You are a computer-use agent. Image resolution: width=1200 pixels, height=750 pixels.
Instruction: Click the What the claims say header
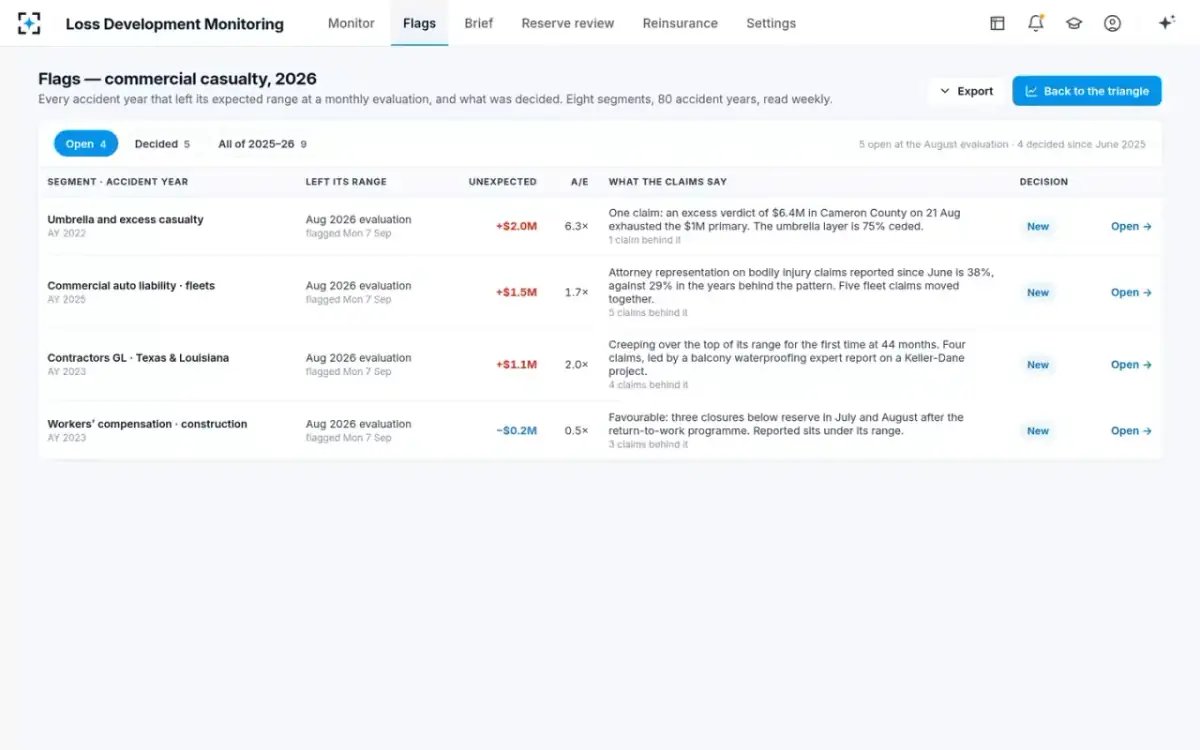(668, 182)
